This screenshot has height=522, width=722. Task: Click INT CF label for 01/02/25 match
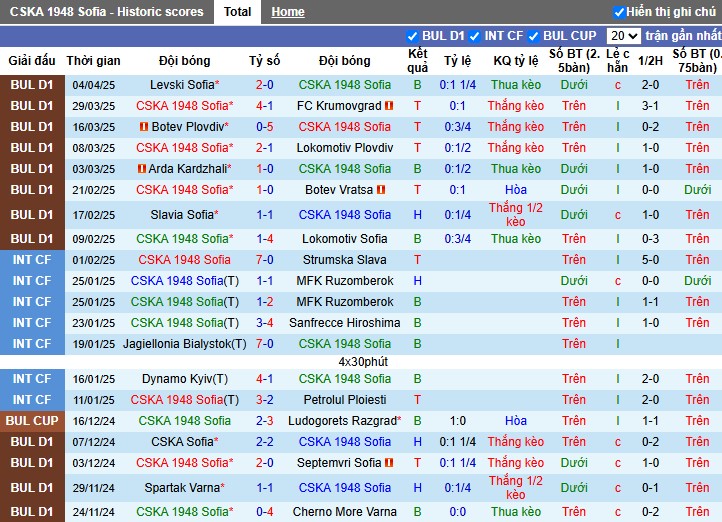pos(32,260)
